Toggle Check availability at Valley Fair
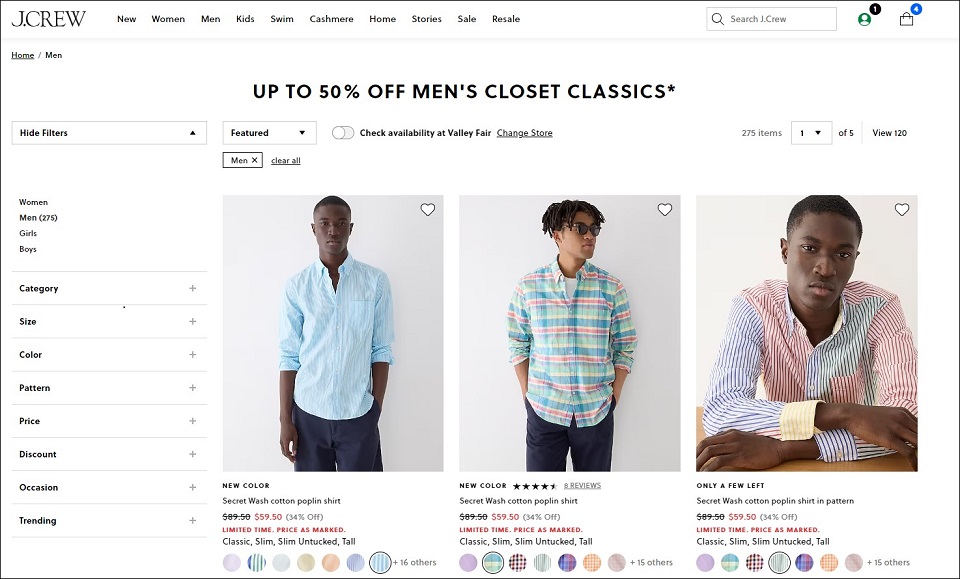 coord(343,133)
